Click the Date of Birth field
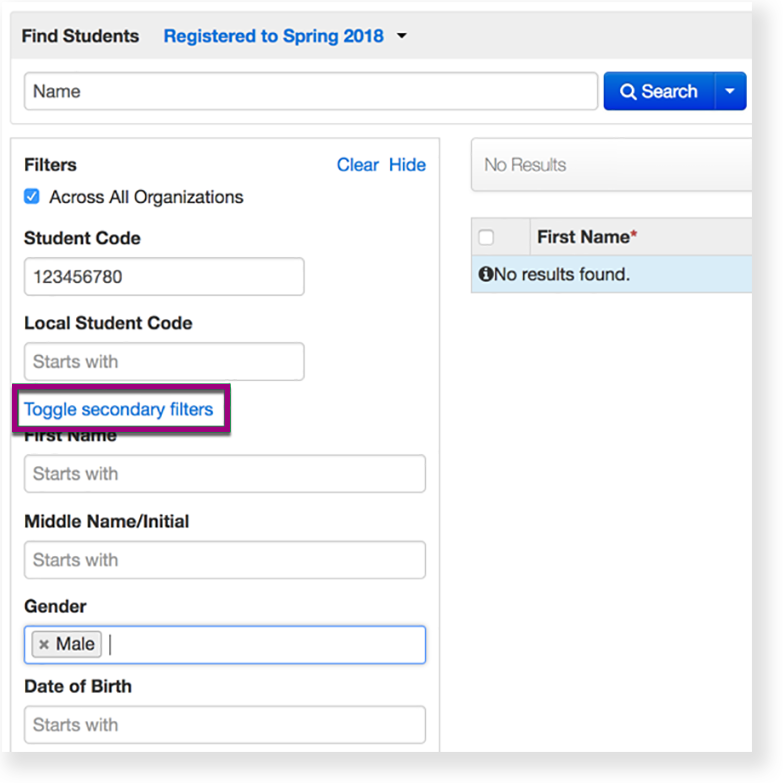 coord(225,725)
